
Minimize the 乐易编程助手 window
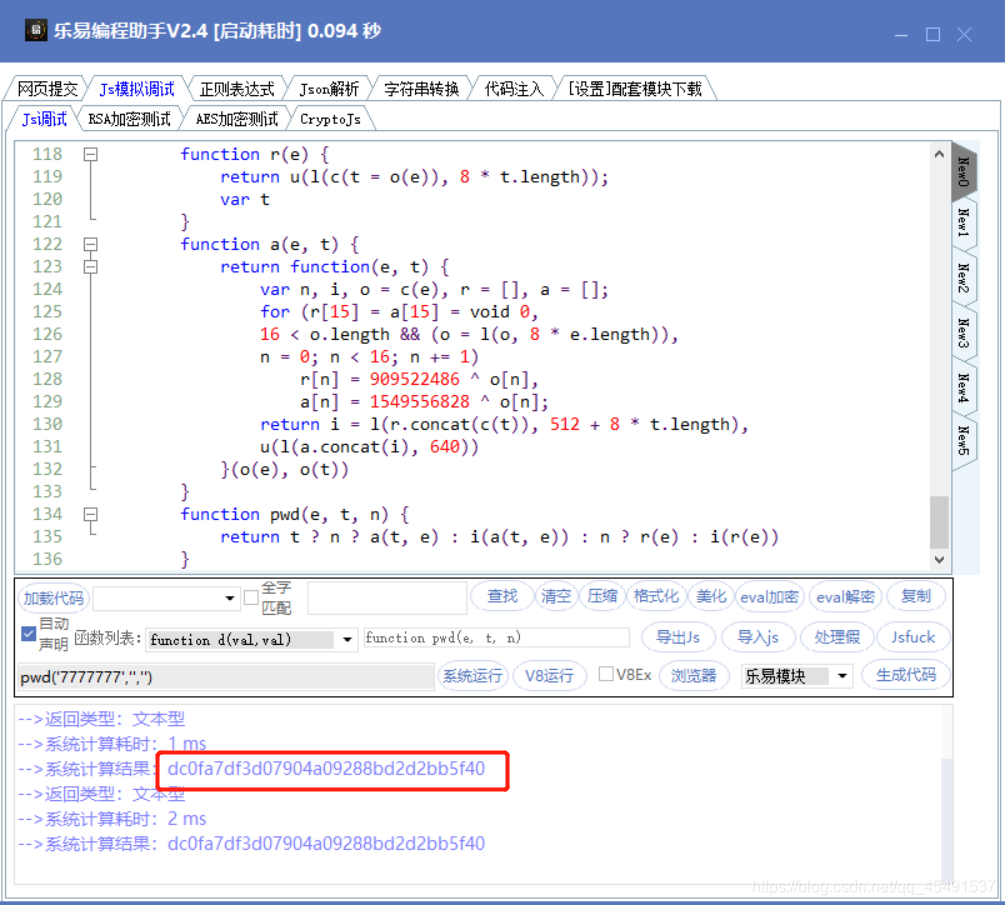[x=901, y=34]
